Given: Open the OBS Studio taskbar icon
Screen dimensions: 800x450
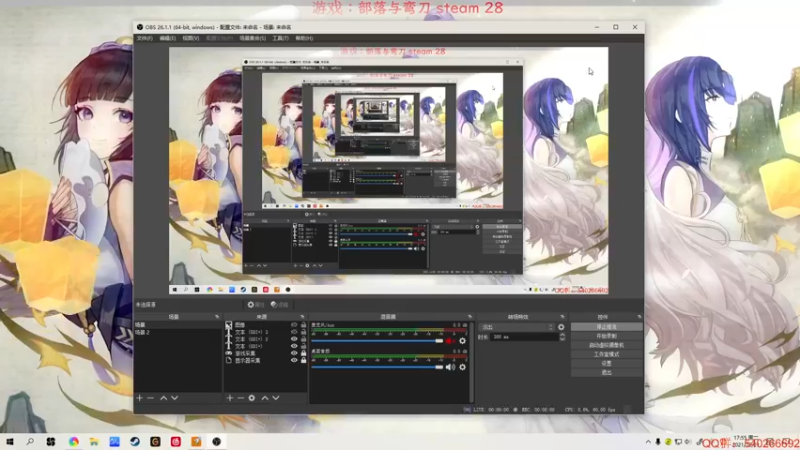Looking at the screenshot, I should tap(216, 441).
